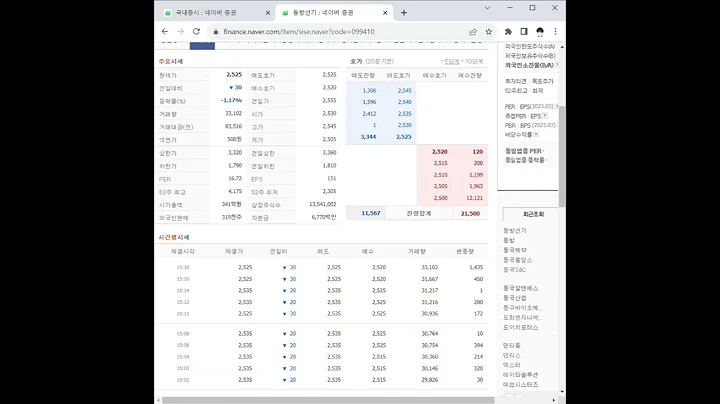Click the browser forward arrow

pyautogui.click(x=180, y=31)
